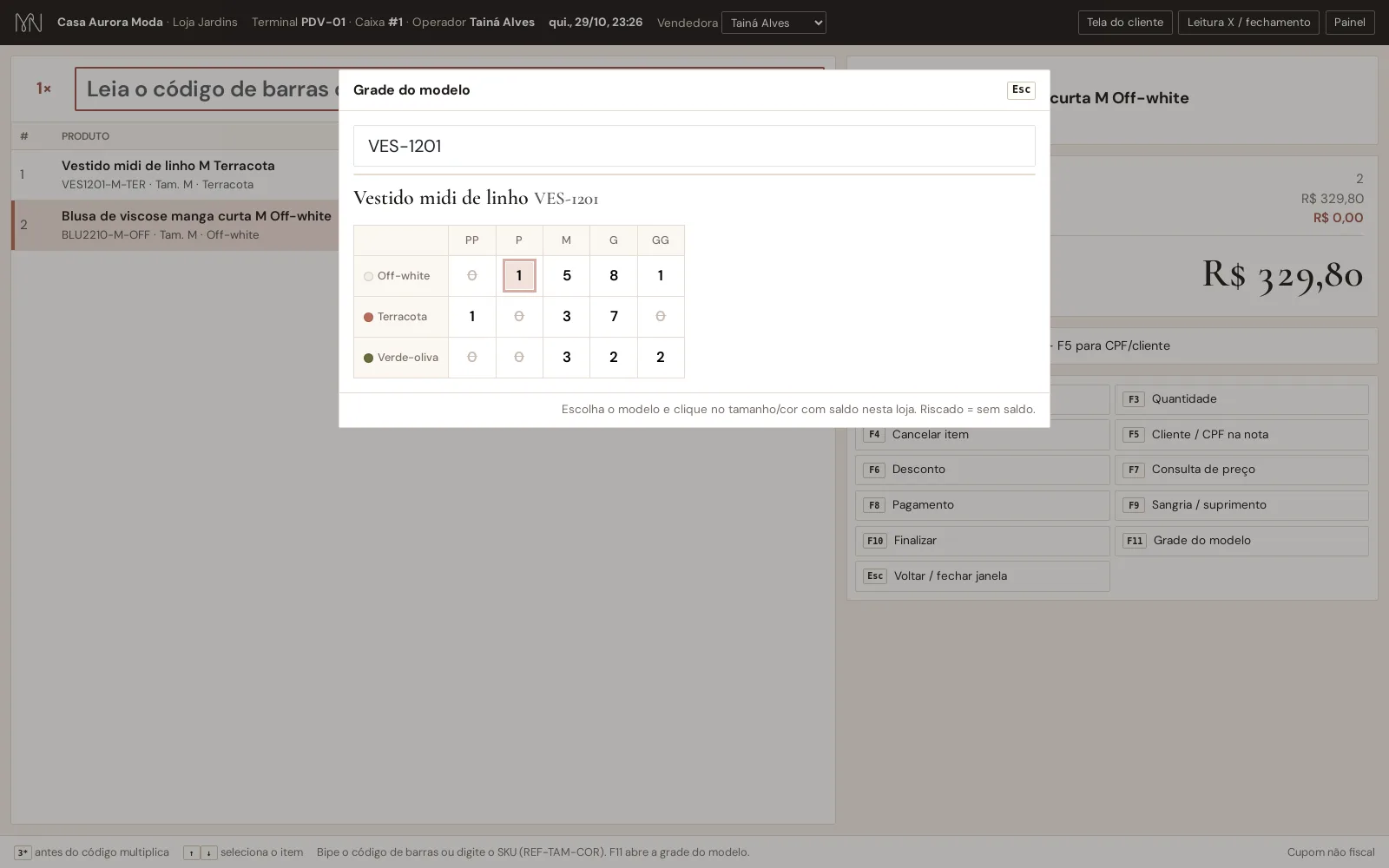1389x868 pixels.
Task: Click F6 Desconto
Action: (x=982, y=470)
